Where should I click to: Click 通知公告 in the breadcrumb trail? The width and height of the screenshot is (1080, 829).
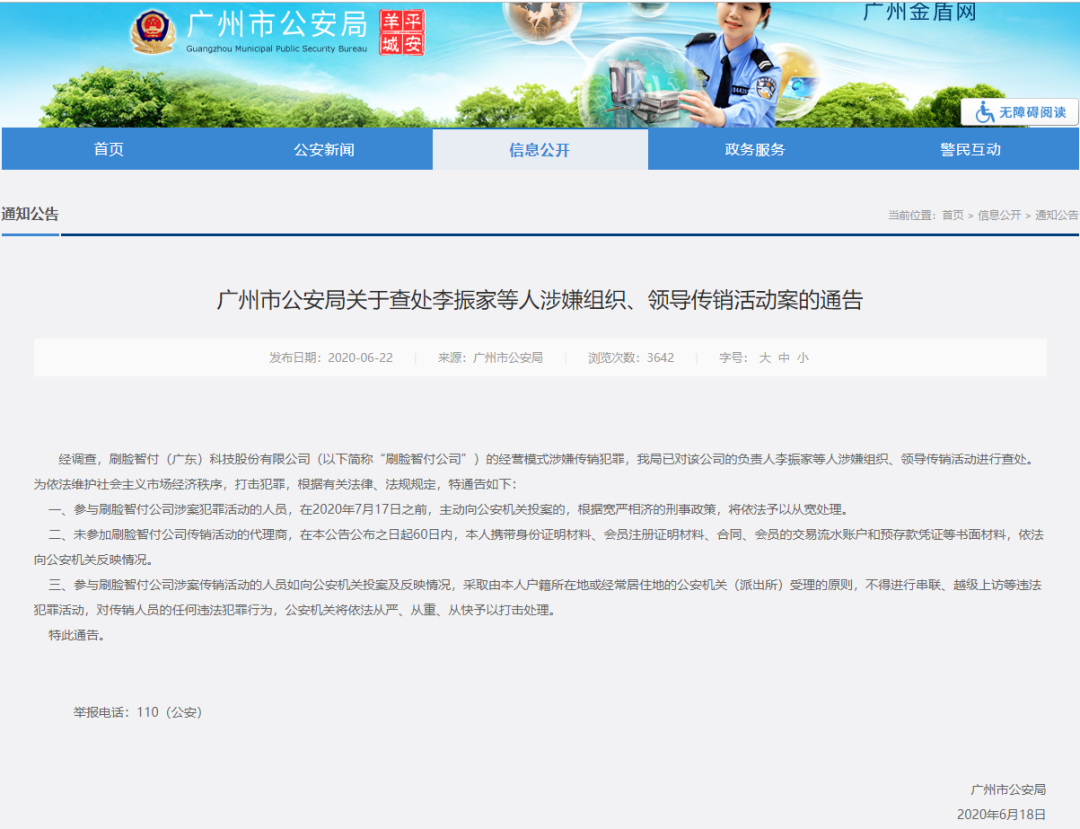coord(1056,215)
